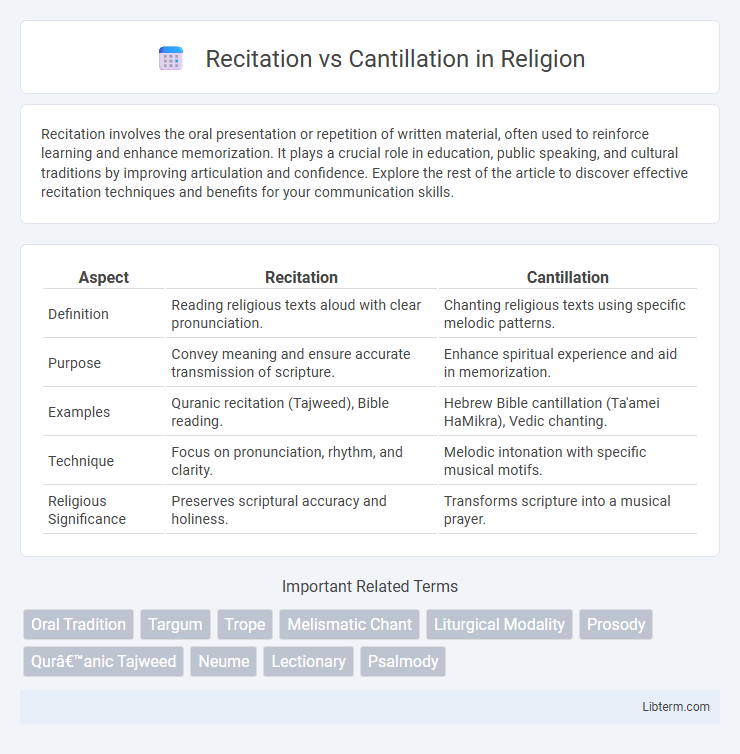Select the Quranic Tajweed tag
Screen dimensions: 740x754
[103, 661]
